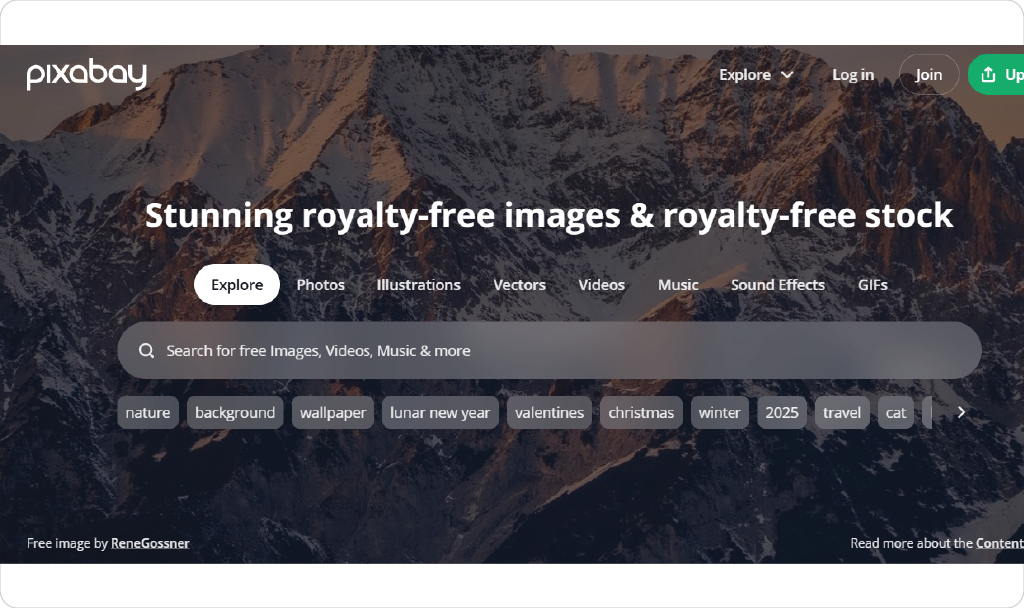1024x608 pixels.
Task: Click the upload arrow icon
Action: click(988, 74)
